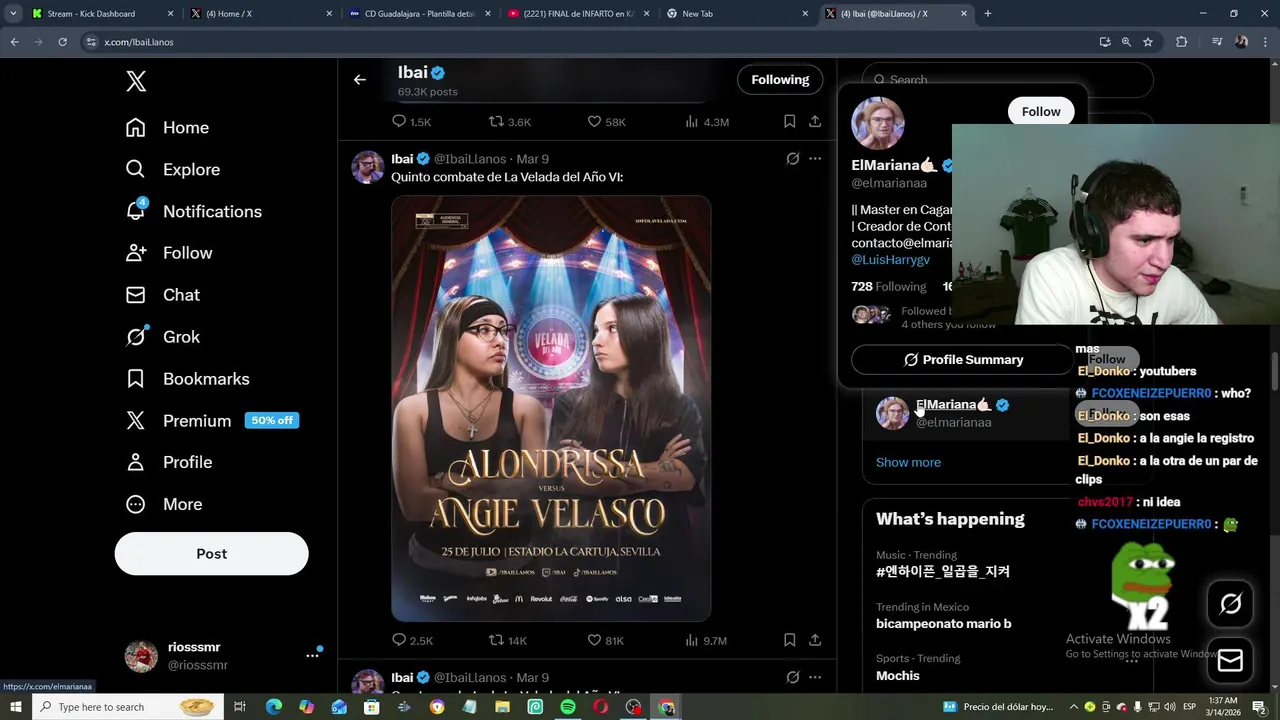This screenshot has height=720, width=1280.
Task: Expand the More menu in sidebar
Action: (x=163, y=504)
